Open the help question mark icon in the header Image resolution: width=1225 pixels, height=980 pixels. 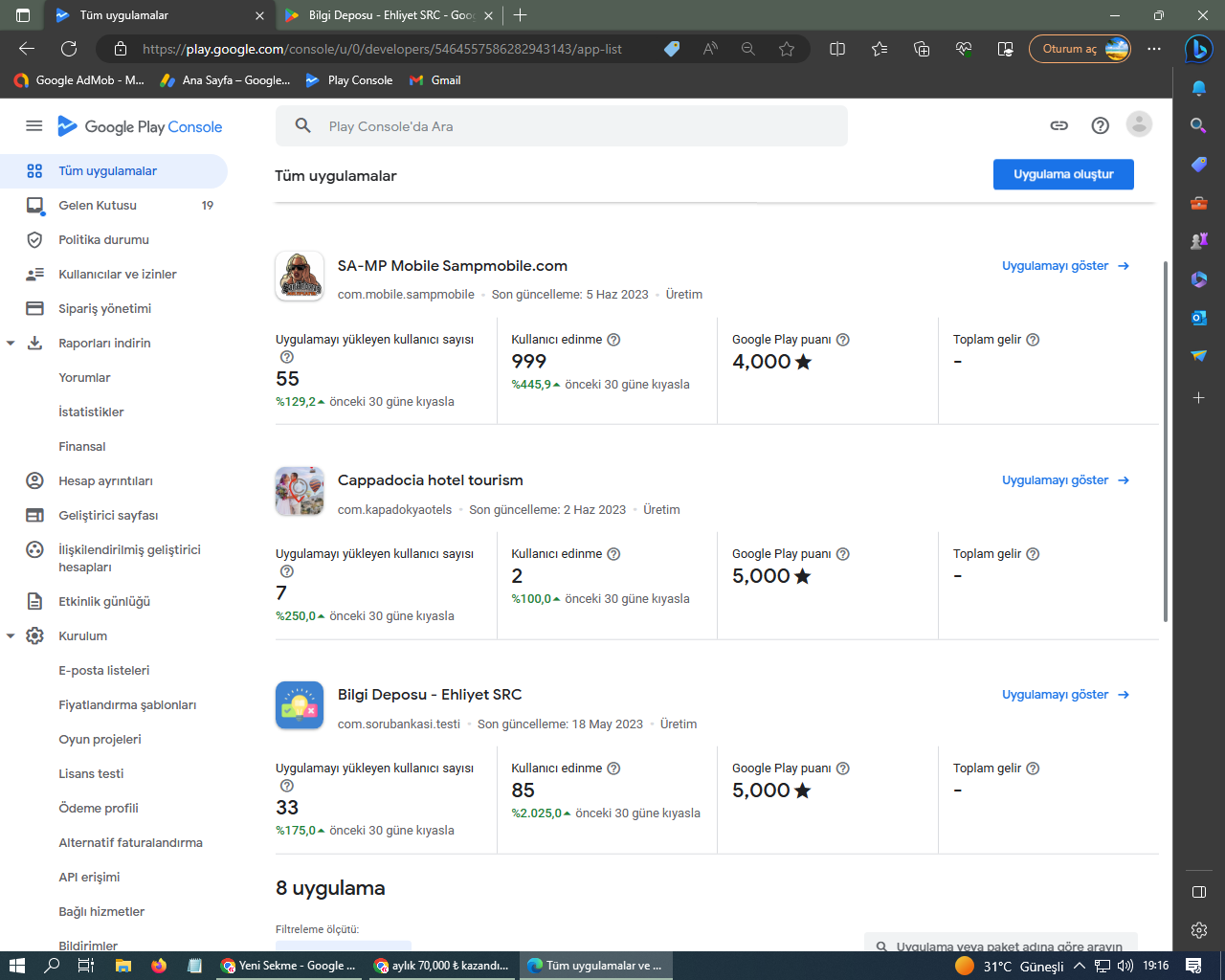point(1100,125)
